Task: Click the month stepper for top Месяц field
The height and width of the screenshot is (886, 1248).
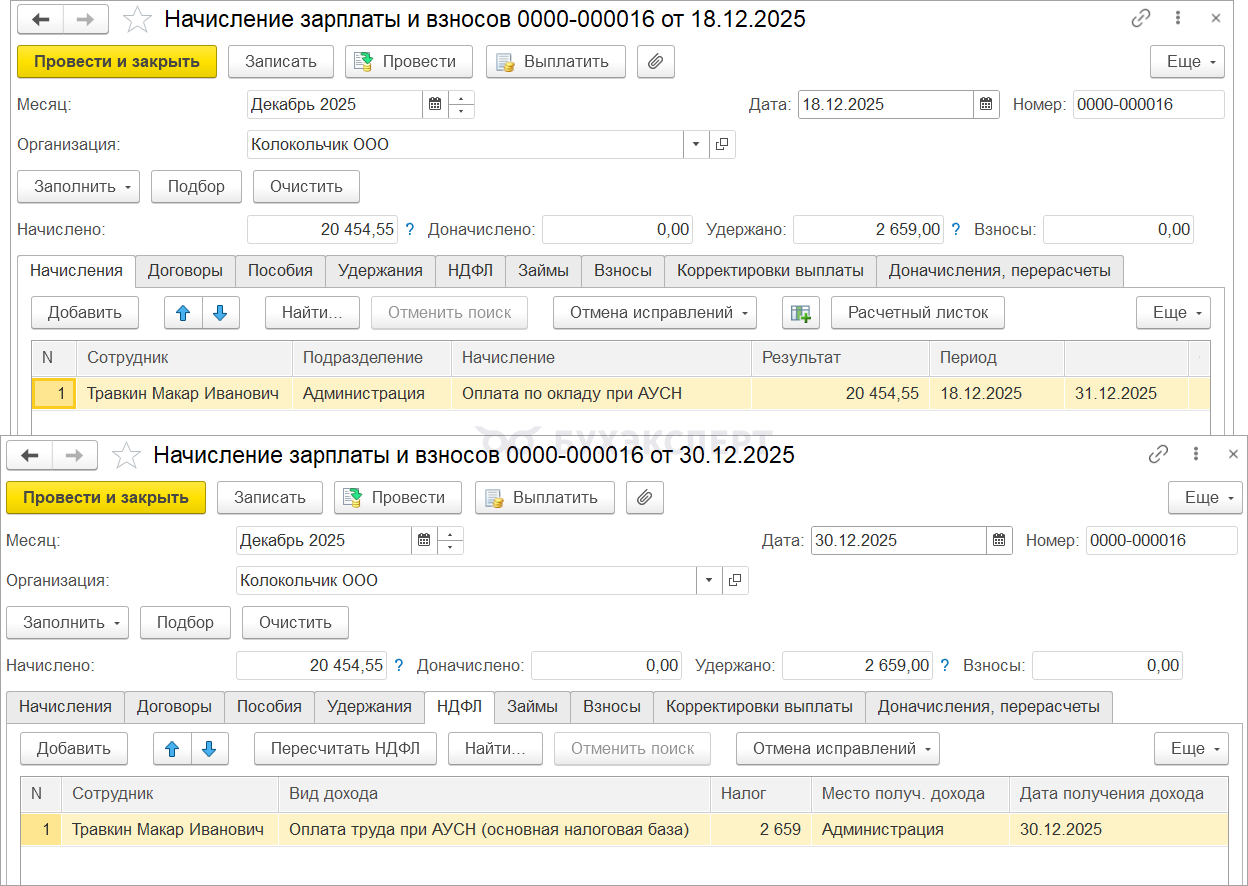Action: click(461, 104)
